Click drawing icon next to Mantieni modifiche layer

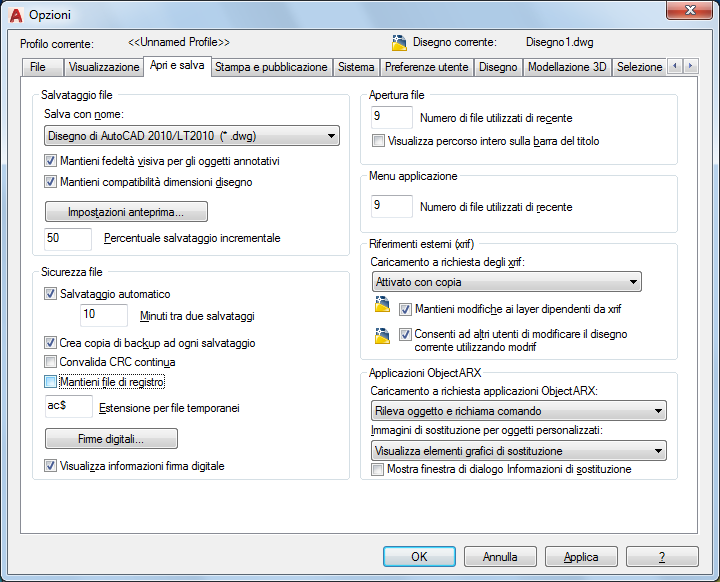click(382, 305)
